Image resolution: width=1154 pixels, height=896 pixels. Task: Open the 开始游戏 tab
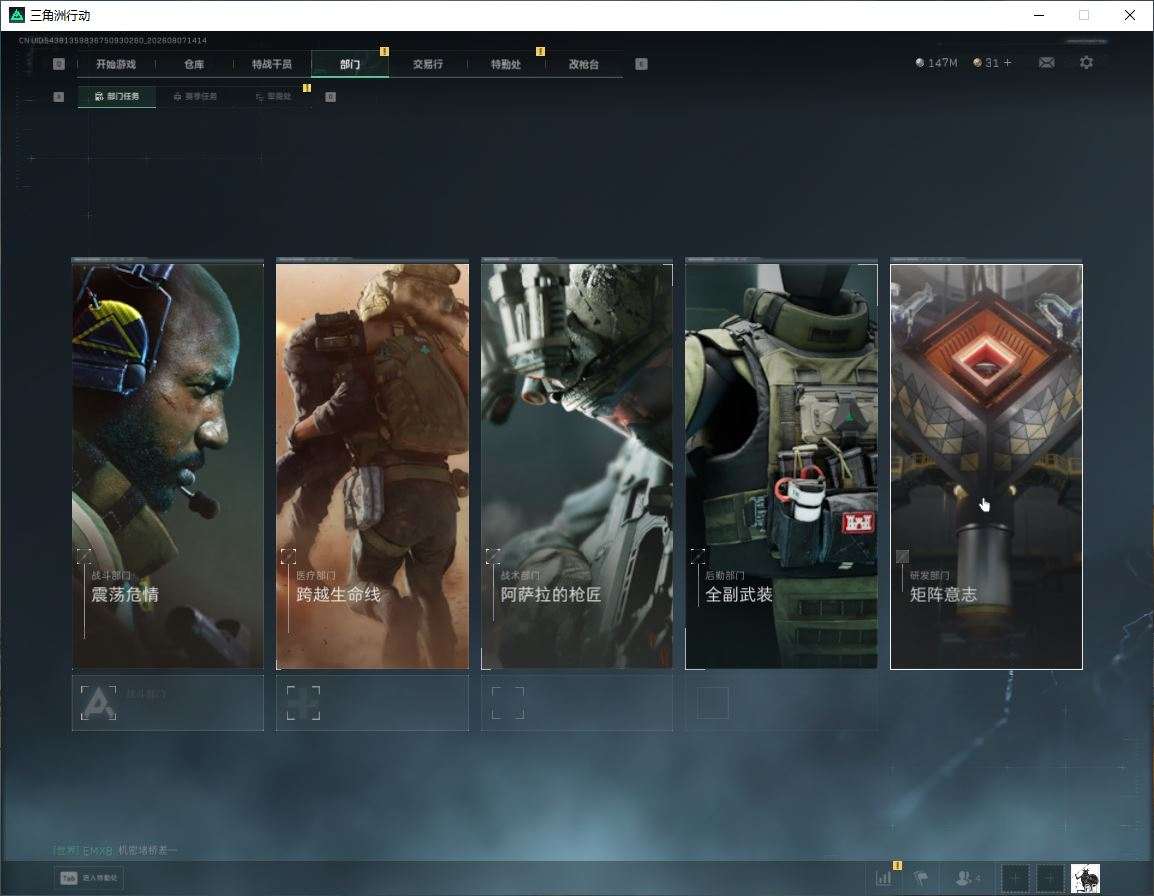pyautogui.click(x=116, y=64)
